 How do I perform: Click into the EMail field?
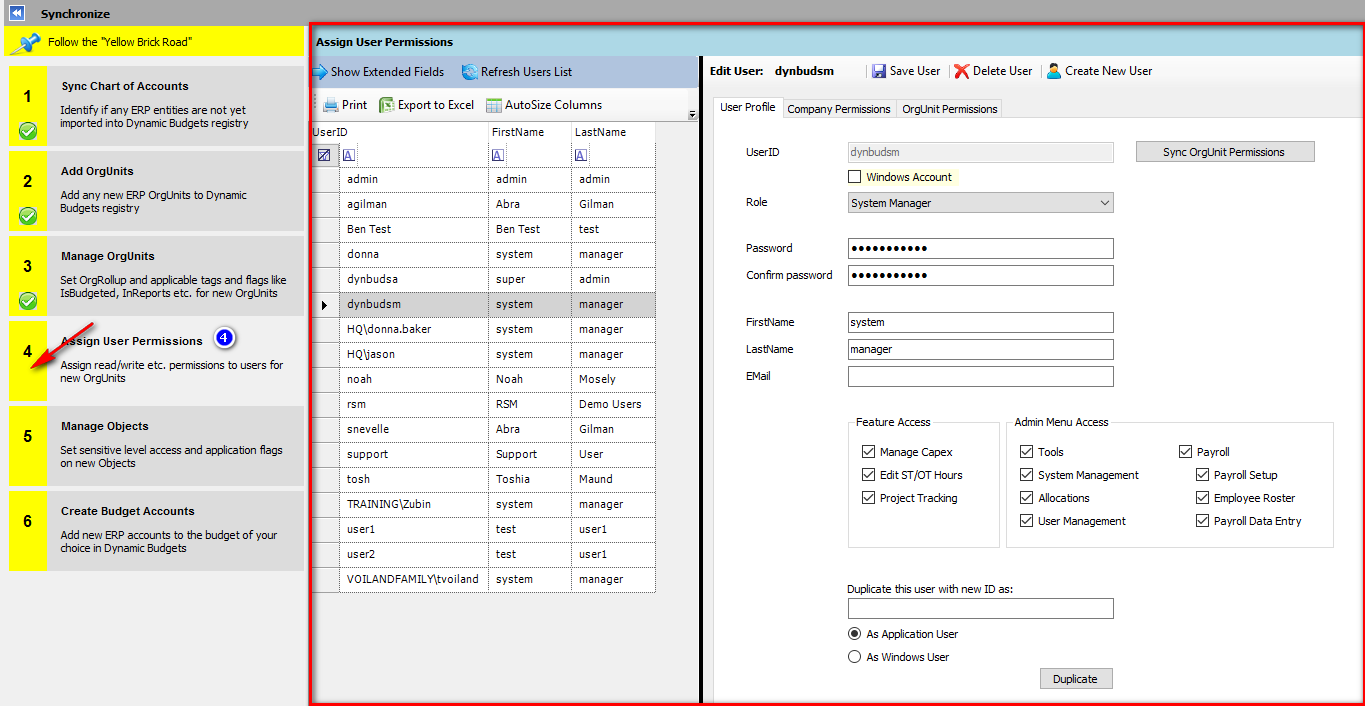(980, 376)
